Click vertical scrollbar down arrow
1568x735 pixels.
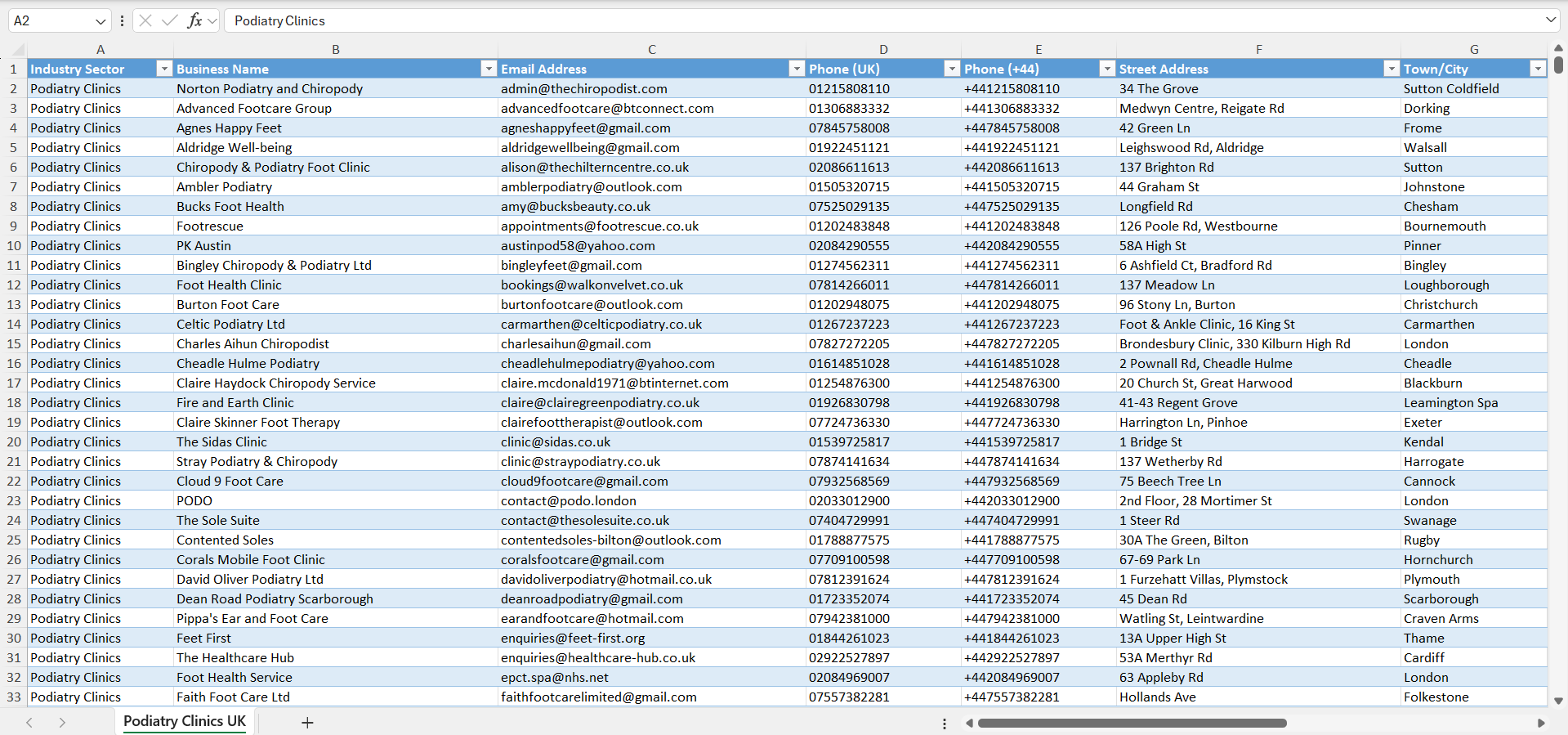coord(1558,701)
